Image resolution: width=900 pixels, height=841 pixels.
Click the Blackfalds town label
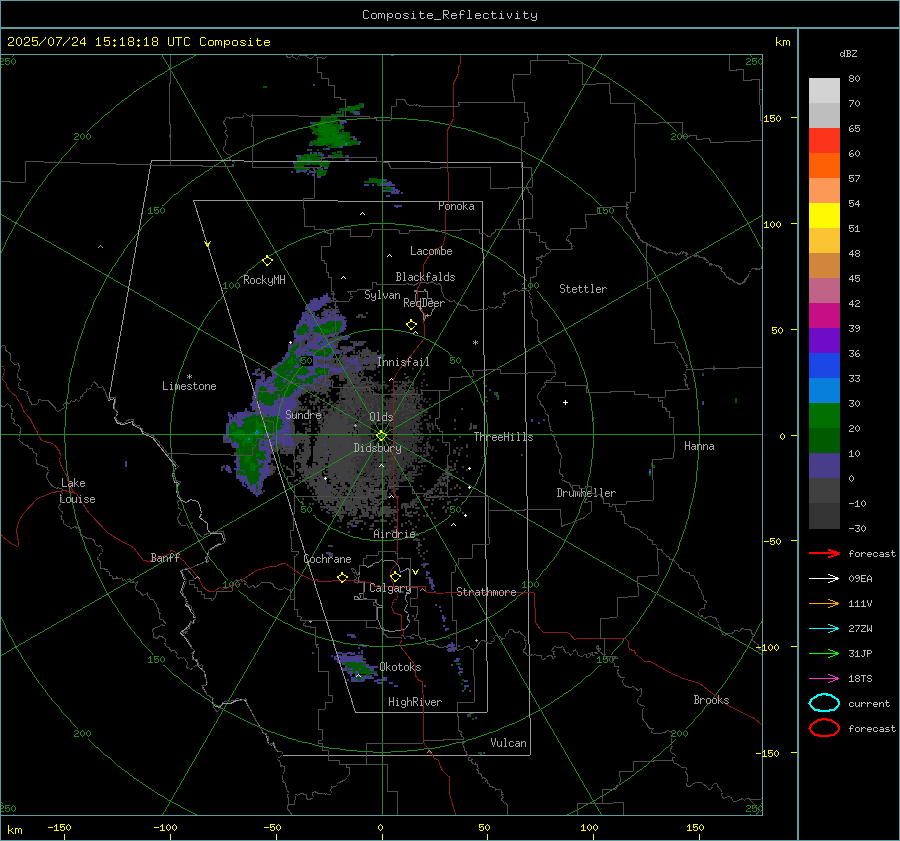tap(425, 277)
